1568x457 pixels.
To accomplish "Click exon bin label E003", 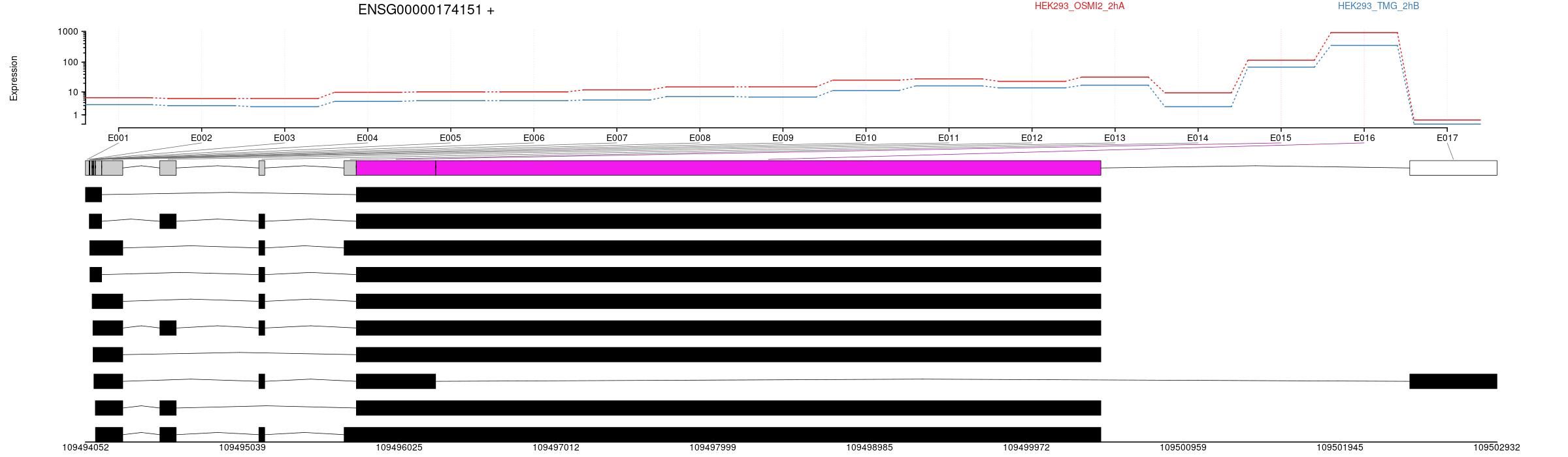I will [284, 138].
